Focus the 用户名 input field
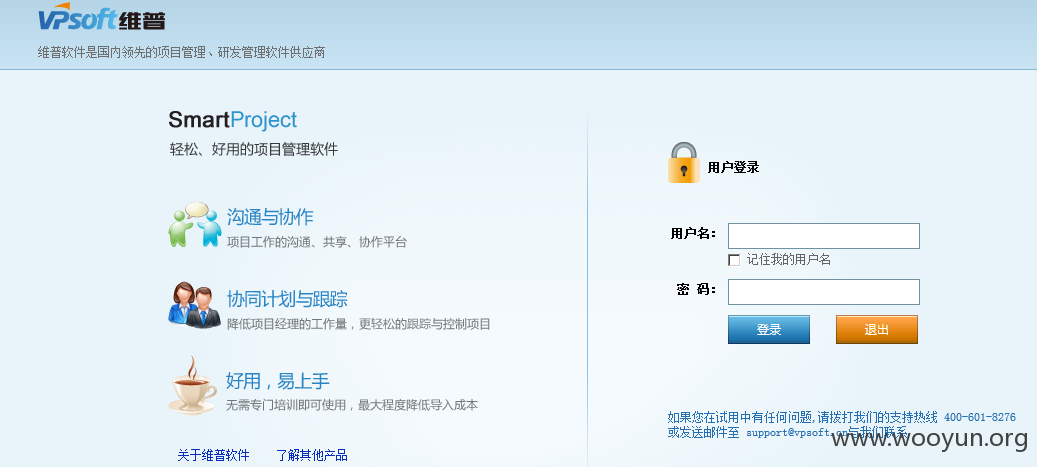This screenshot has height=467, width=1037. (x=823, y=236)
